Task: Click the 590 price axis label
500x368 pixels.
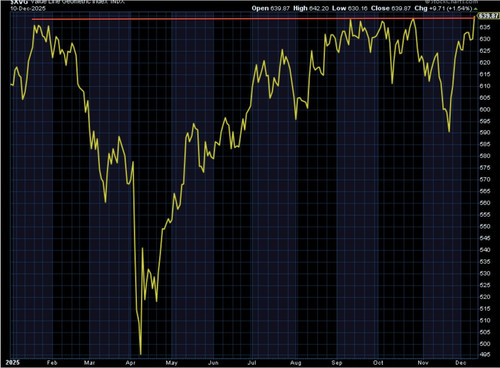Action: (x=485, y=133)
